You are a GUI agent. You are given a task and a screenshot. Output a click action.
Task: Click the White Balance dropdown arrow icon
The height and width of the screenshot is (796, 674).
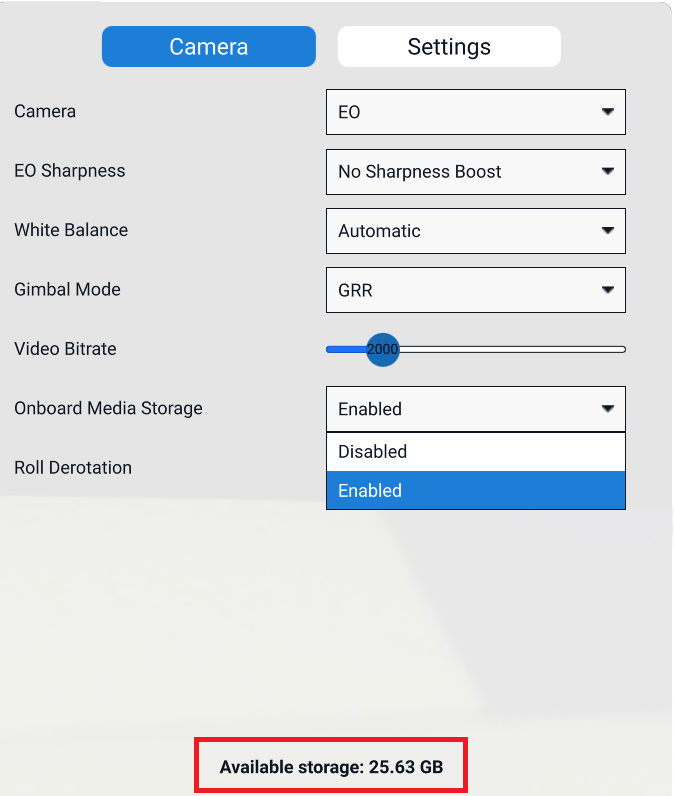[x=607, y=230]
